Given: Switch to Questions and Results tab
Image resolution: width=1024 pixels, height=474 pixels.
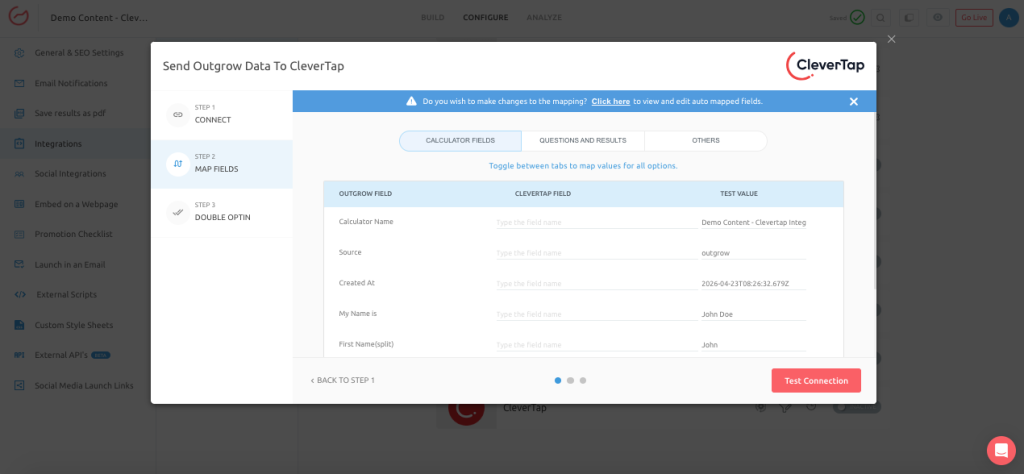Looking at the screenshot, I should point(583,140).
